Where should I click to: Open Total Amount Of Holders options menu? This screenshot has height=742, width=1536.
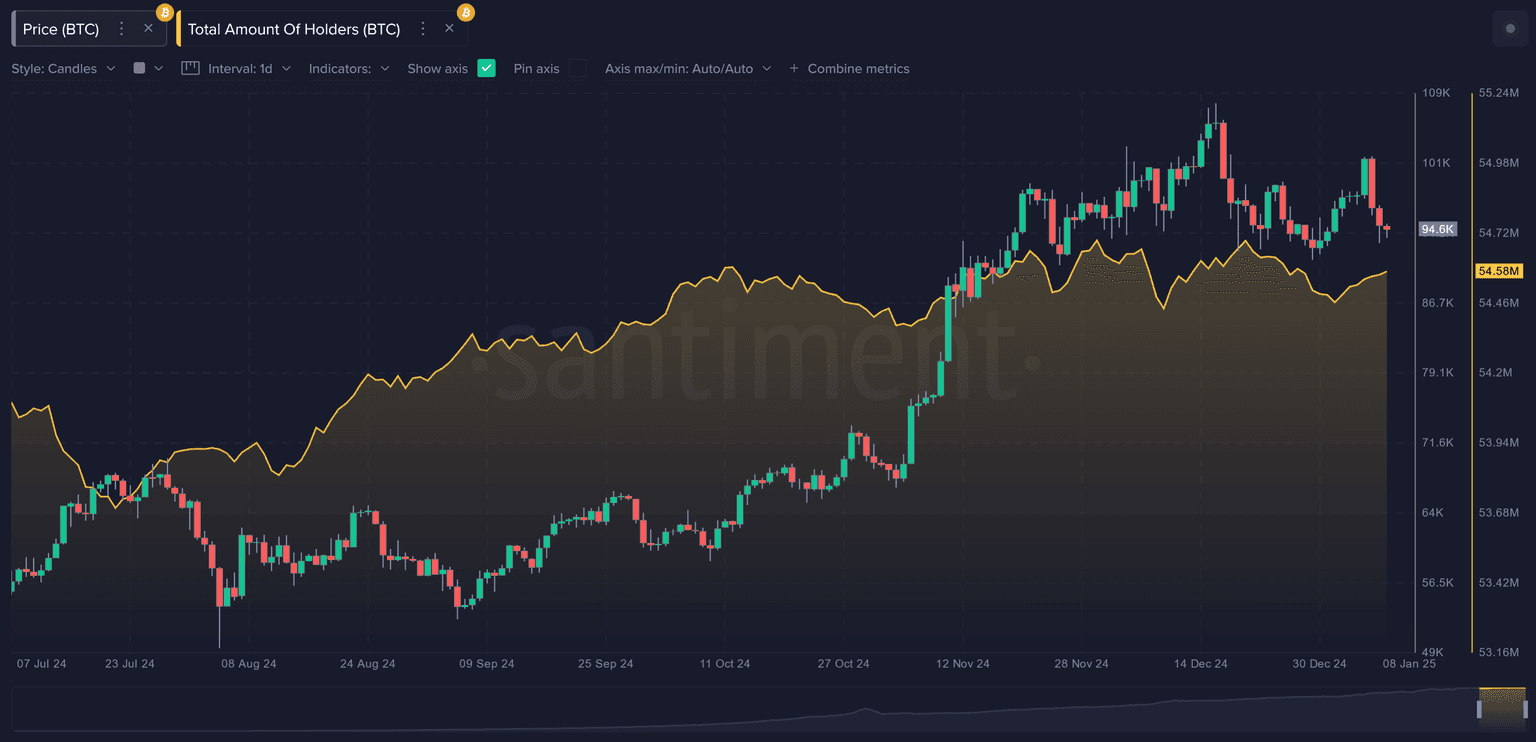[x=423, y=29]
